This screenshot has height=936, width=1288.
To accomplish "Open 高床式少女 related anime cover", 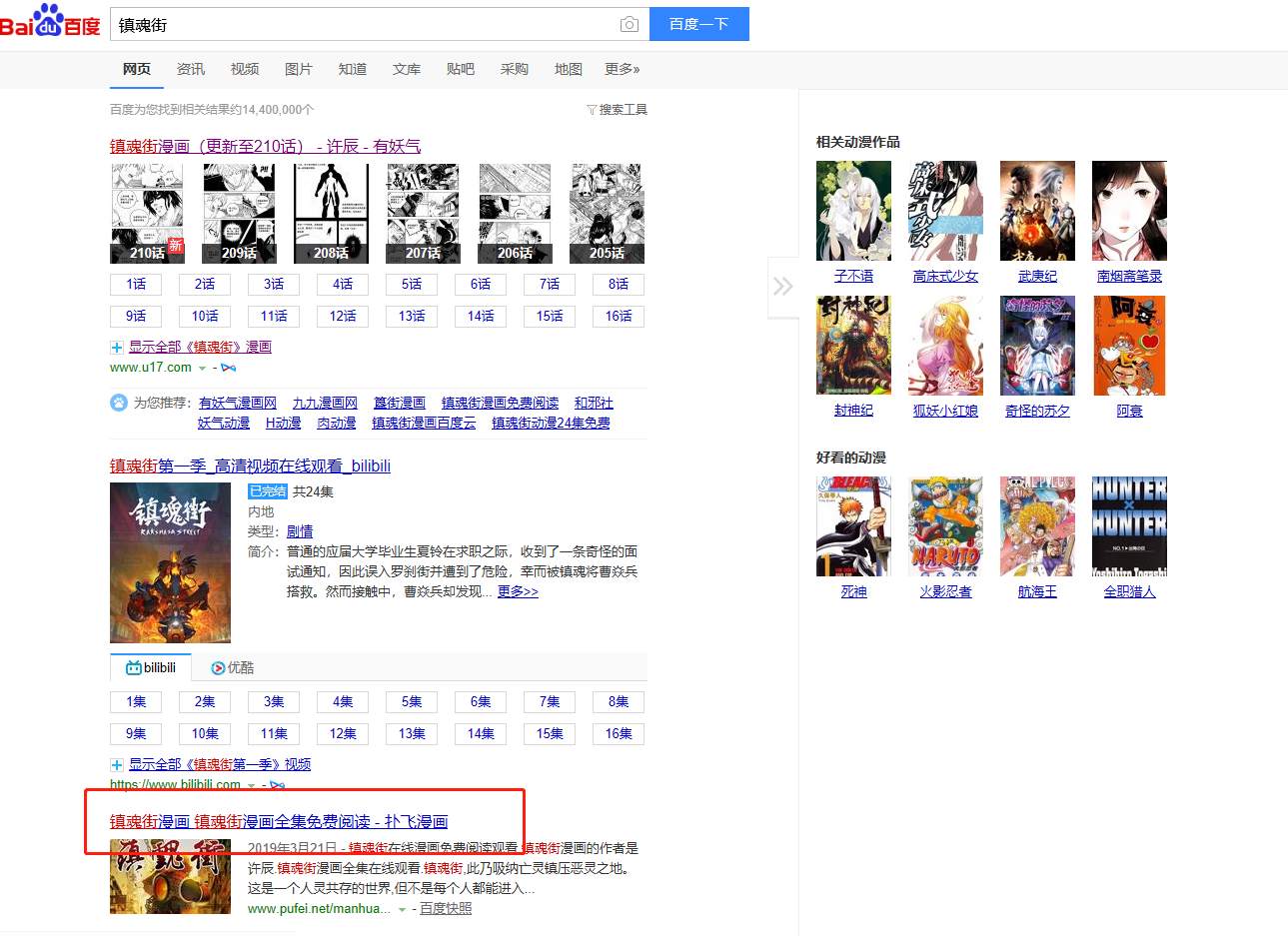I will click(945, 211).
